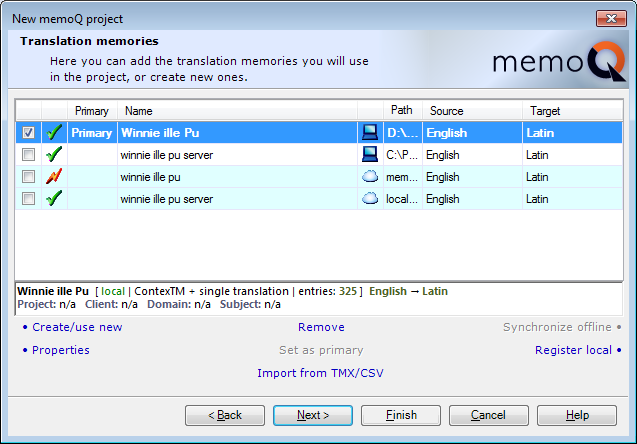Proceed with the 'Next >' button

tap(313, 415)
